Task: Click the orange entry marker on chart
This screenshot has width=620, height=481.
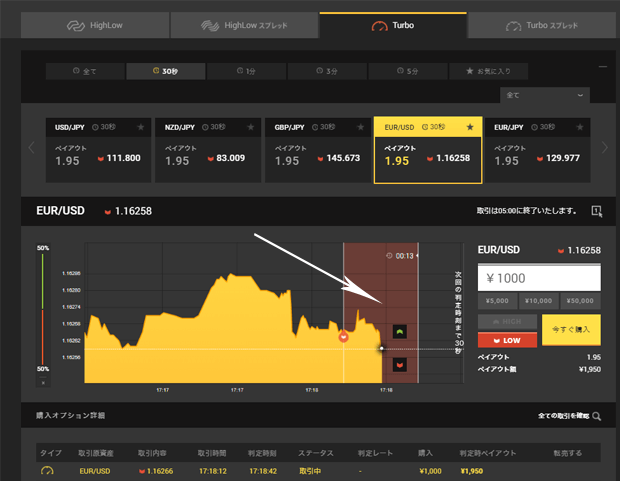Action: click(344, 337)
